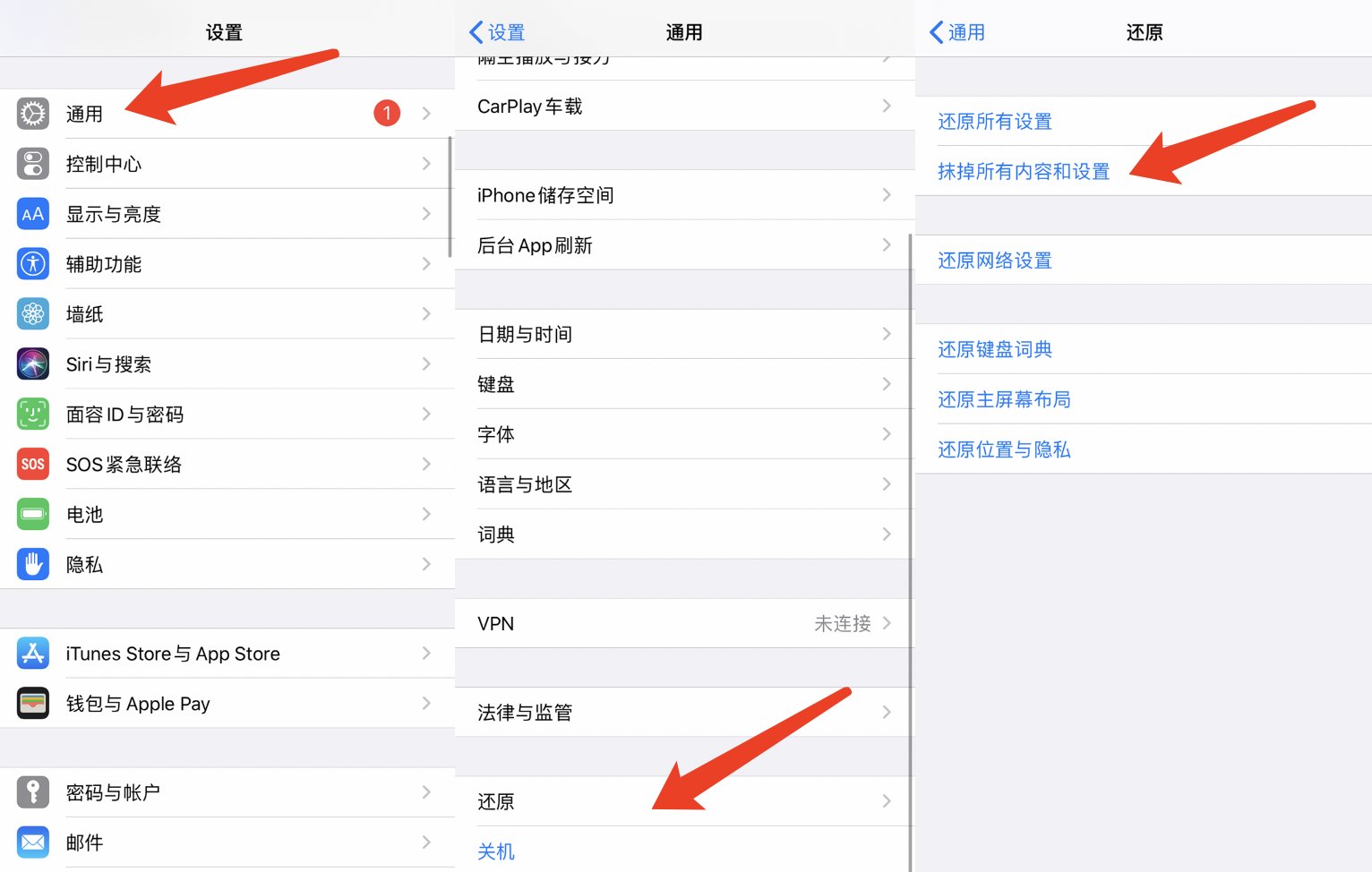1372x872 pixels.
Task: Open the 字体 row
Action: point(684,434)
